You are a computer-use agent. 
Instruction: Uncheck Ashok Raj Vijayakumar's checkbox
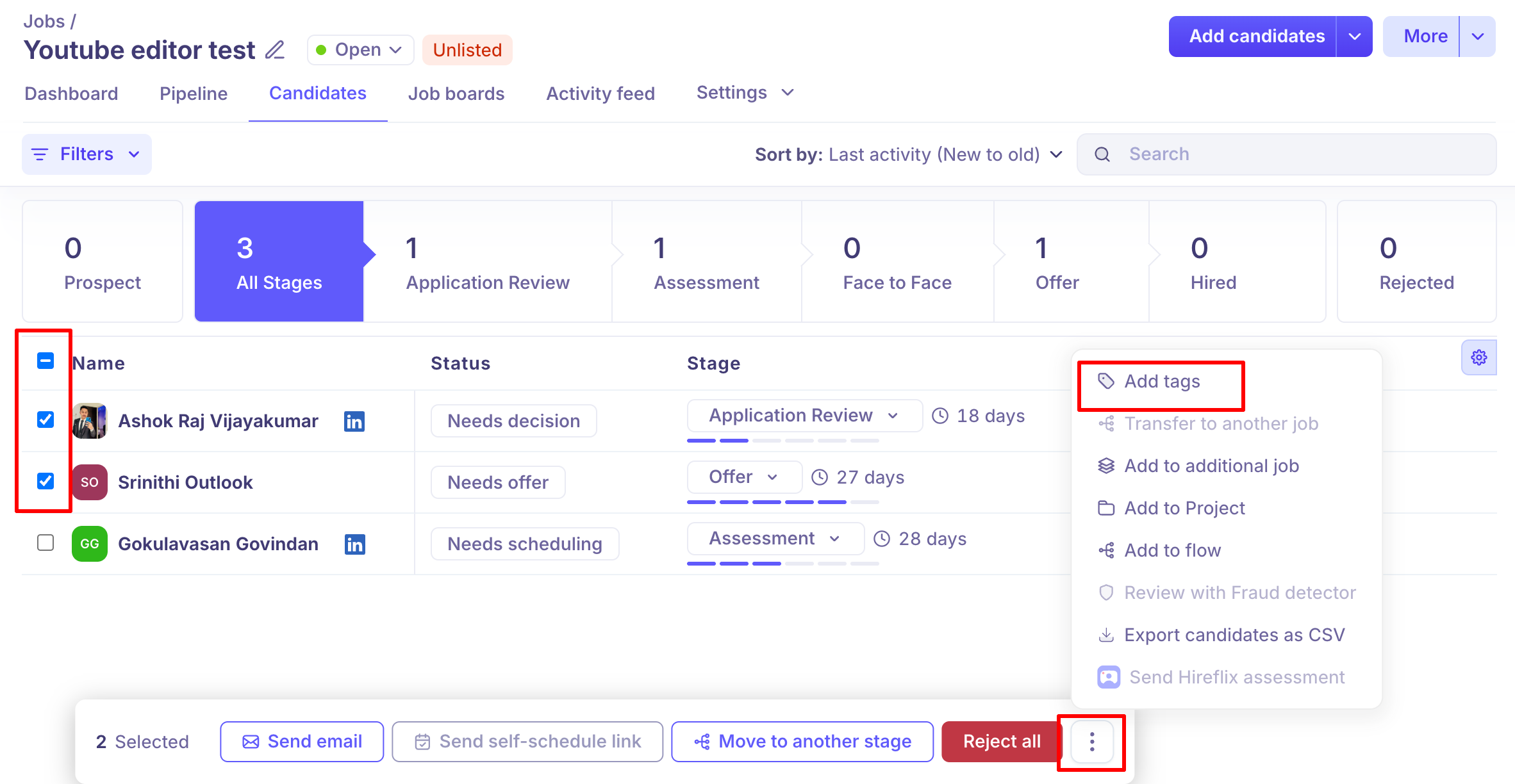pos(46,420)
